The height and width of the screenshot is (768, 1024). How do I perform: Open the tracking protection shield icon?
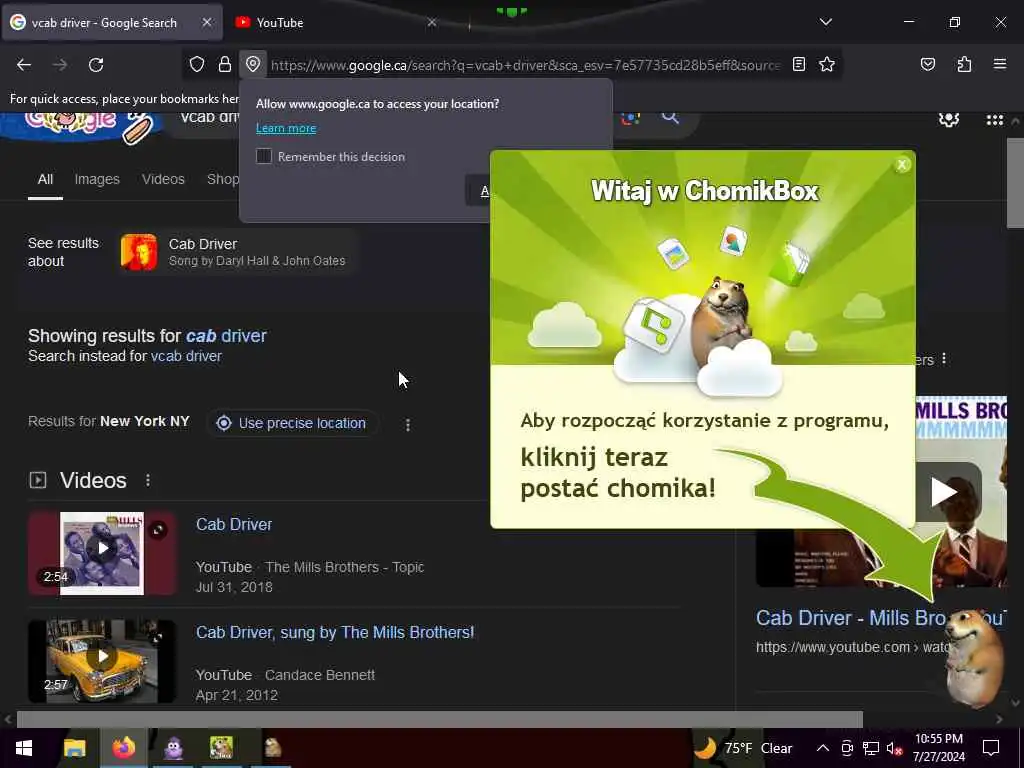(x=197, y=64)
